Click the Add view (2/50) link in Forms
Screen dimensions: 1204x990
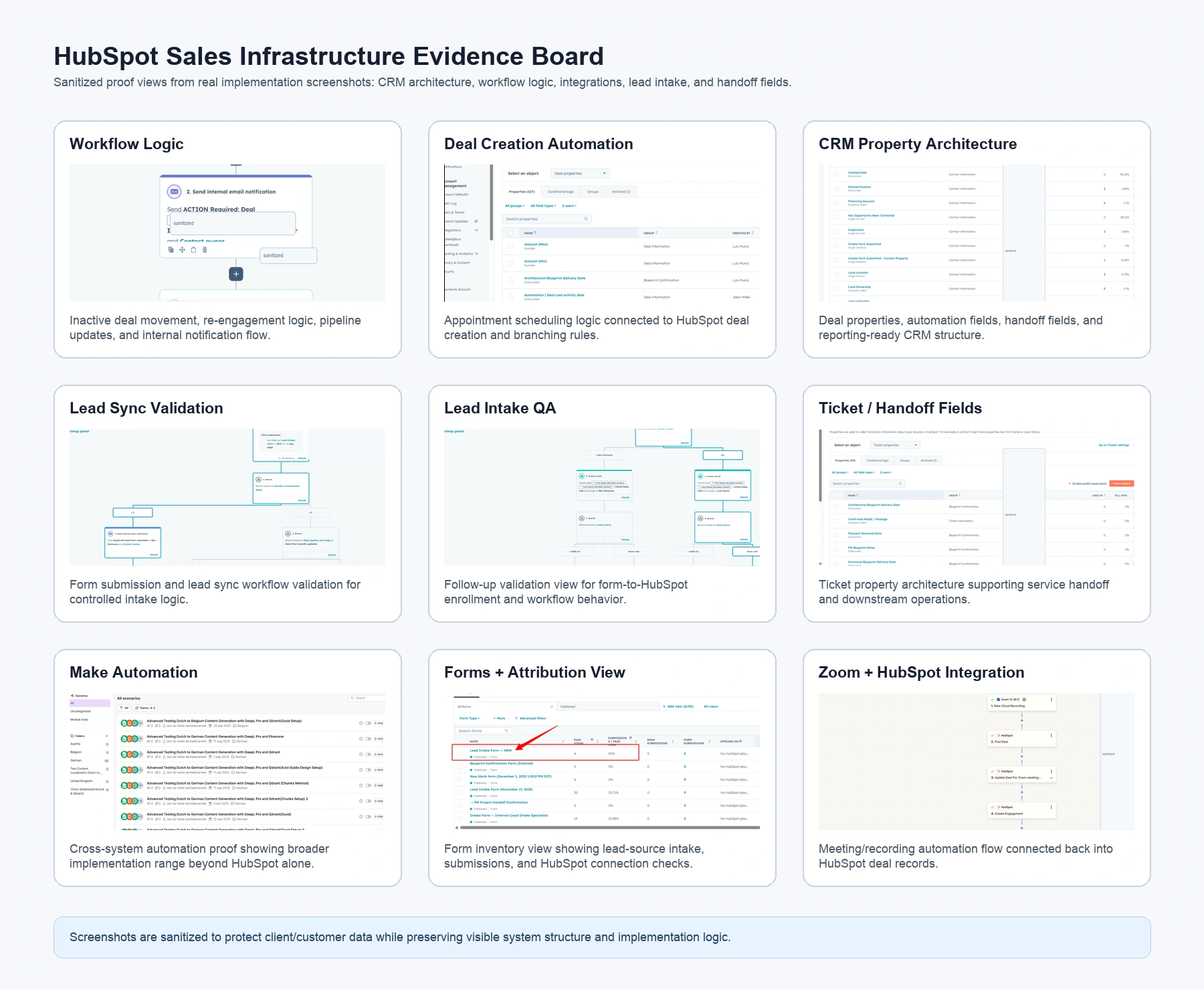[678, 706]
